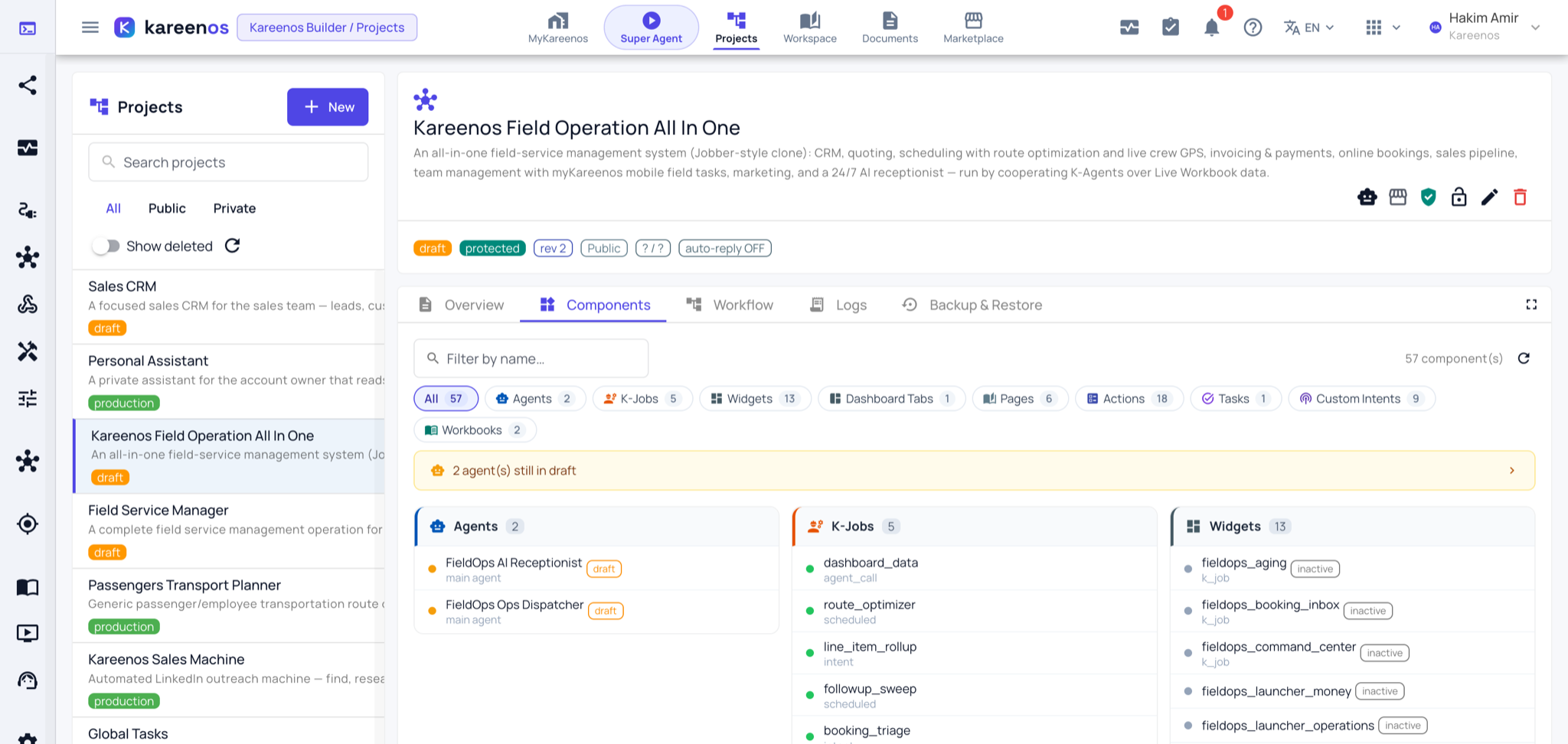Open the project agent robot icon
Image resolution: width=1568 pixels, height=744 pixels.
tap(1367, 197)
